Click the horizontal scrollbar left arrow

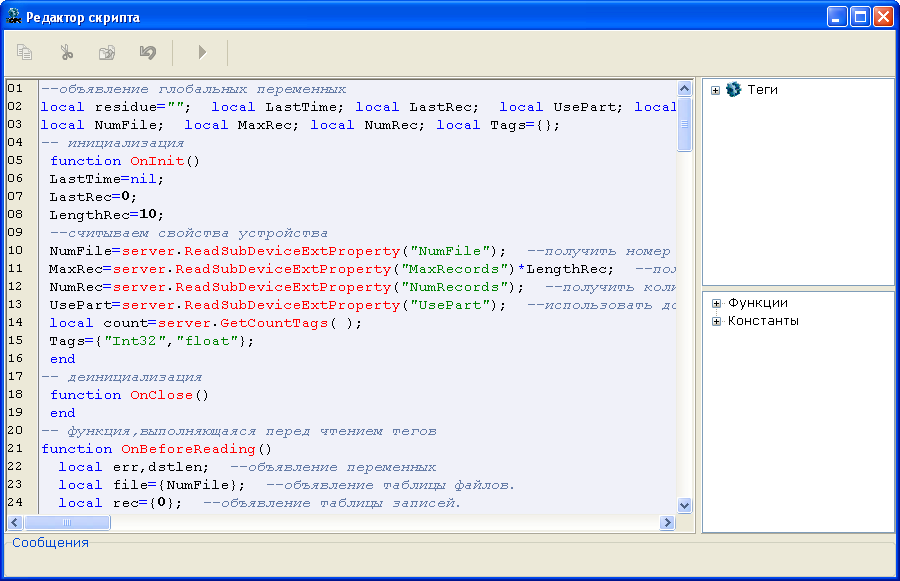[x=15, y=523]
